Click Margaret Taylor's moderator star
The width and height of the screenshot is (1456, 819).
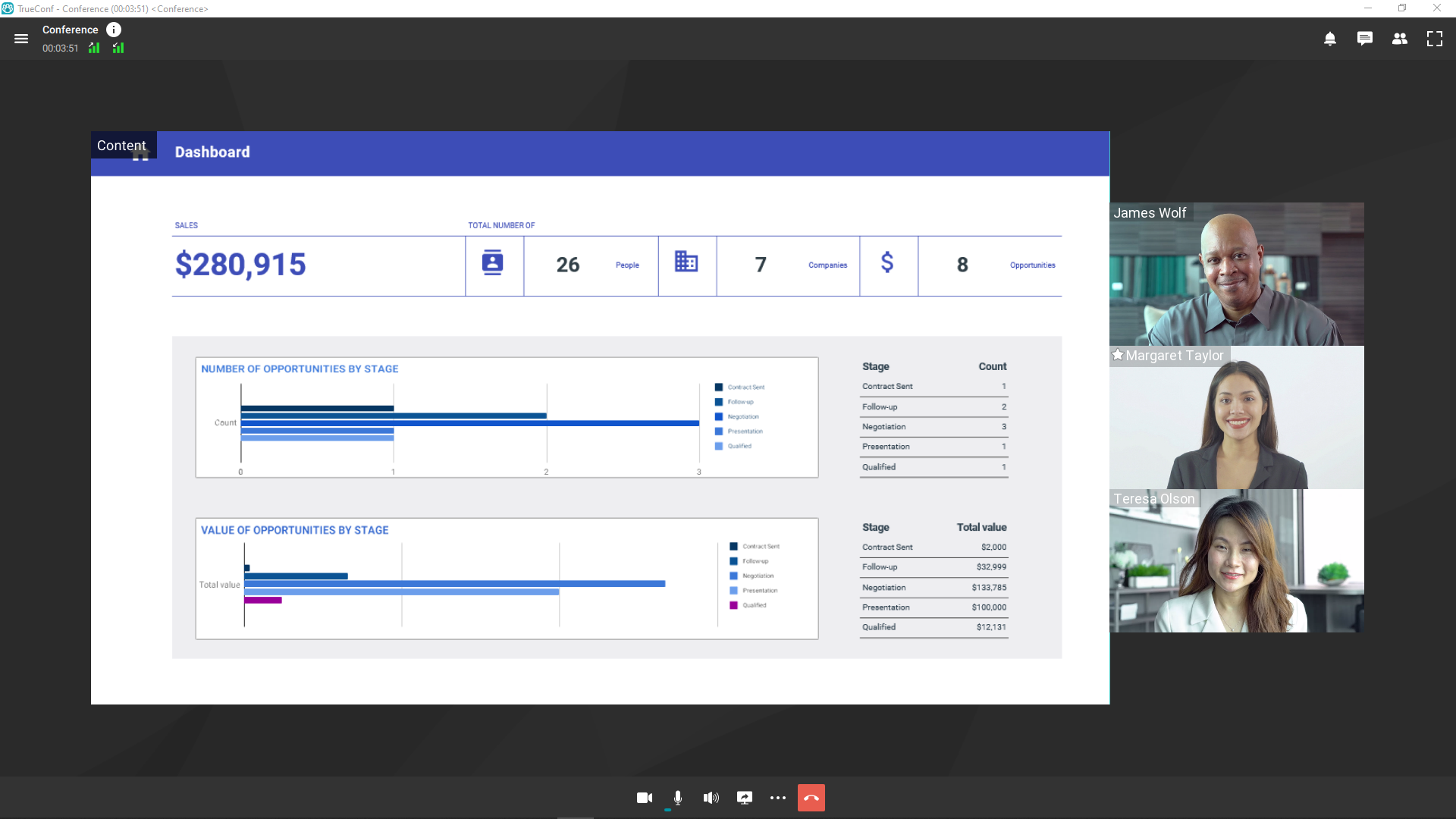pos(1118,354)
